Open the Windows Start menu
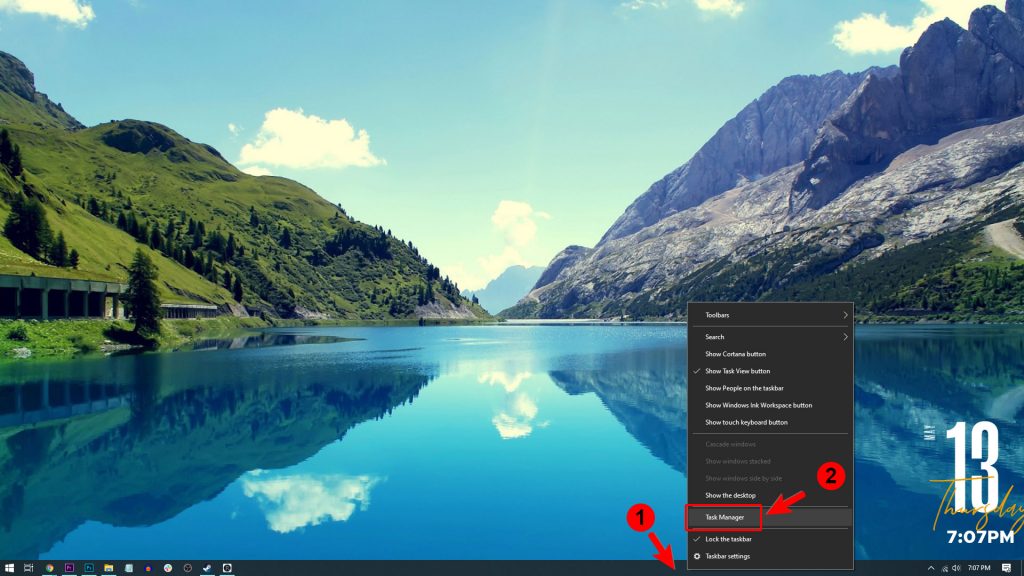Viewport: 1024px width, 576px height. coord(9,568)
